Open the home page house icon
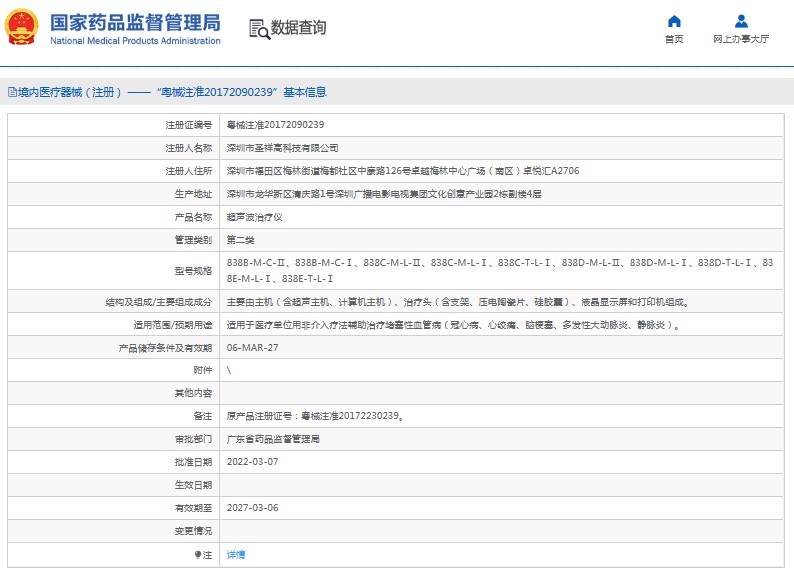 click(674, 21)
